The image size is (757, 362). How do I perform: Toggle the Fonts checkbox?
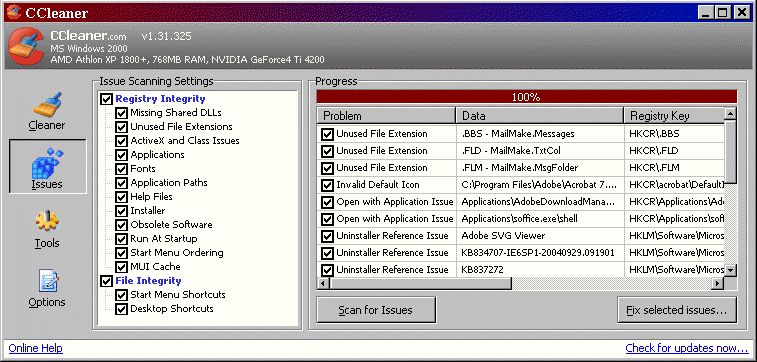click(121, 169)
